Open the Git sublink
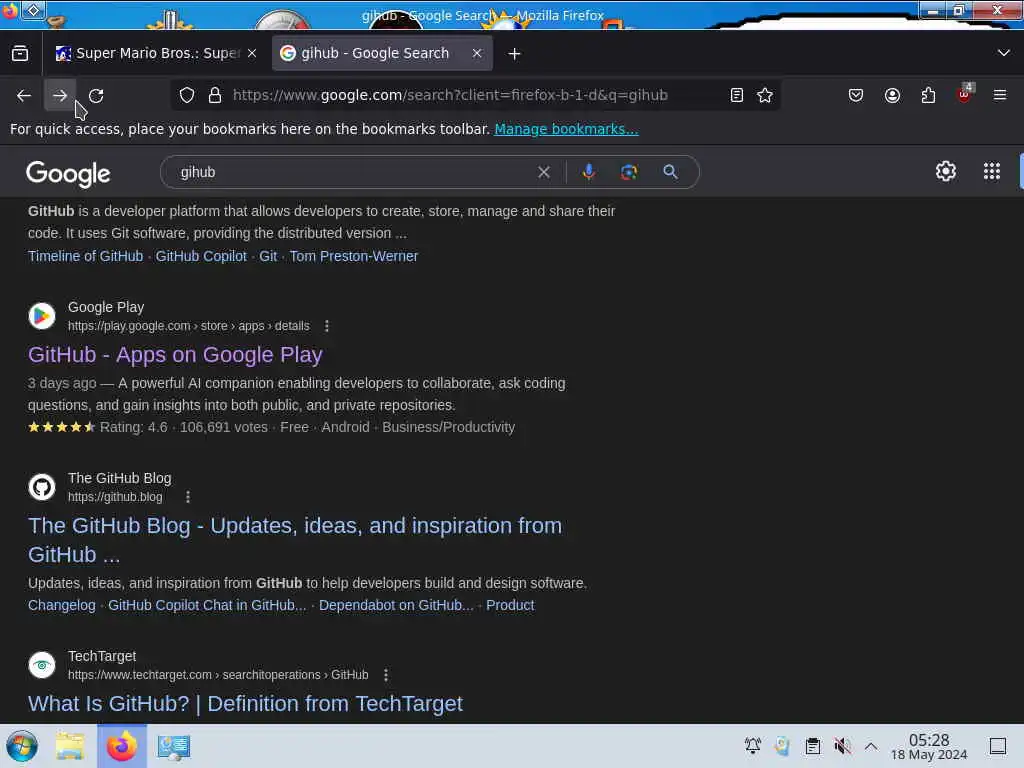This screenshot has height=768, width=1024. point(268,256)
